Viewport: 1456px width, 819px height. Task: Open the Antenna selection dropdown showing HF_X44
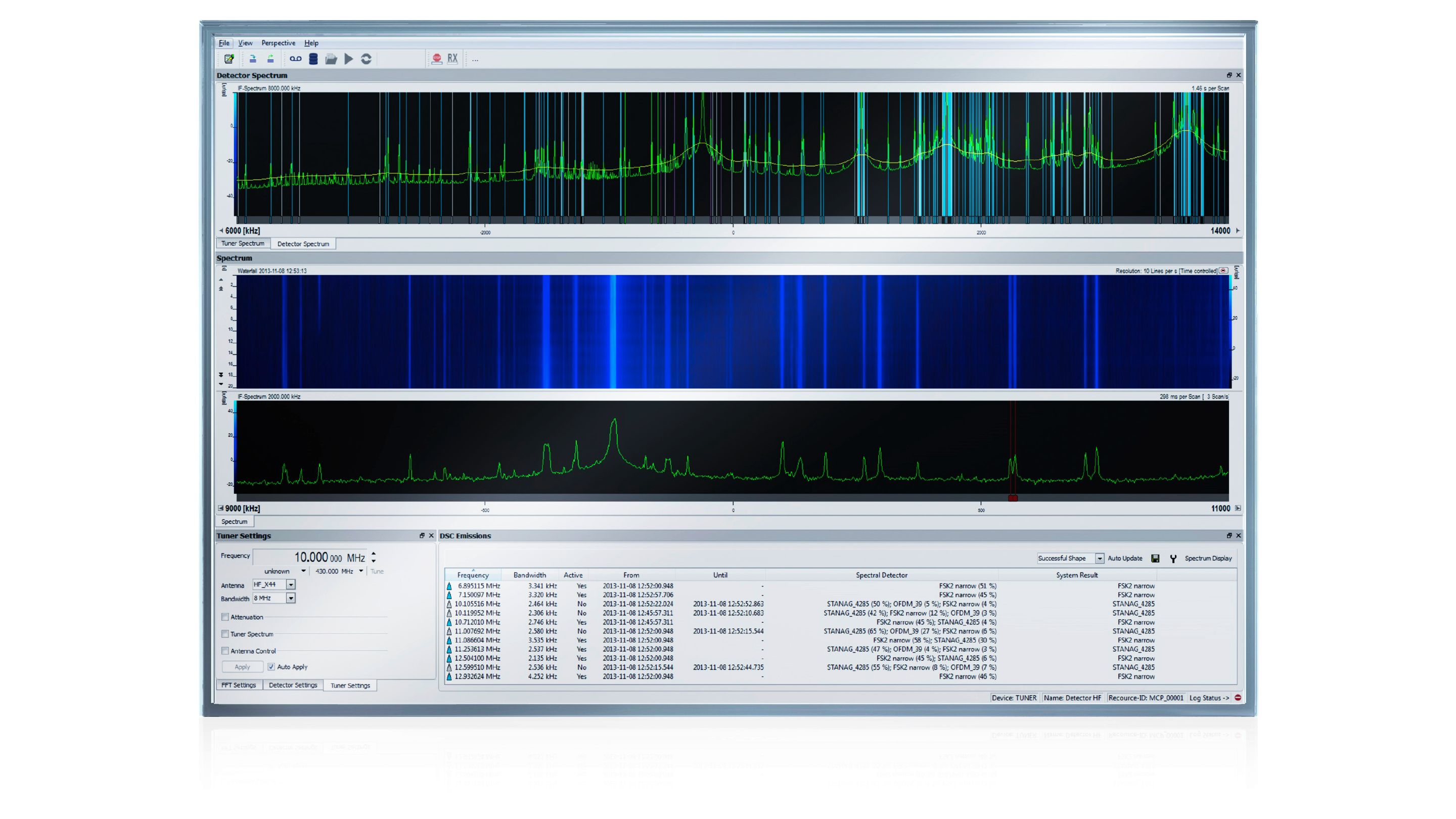click(x=292, y=584)
